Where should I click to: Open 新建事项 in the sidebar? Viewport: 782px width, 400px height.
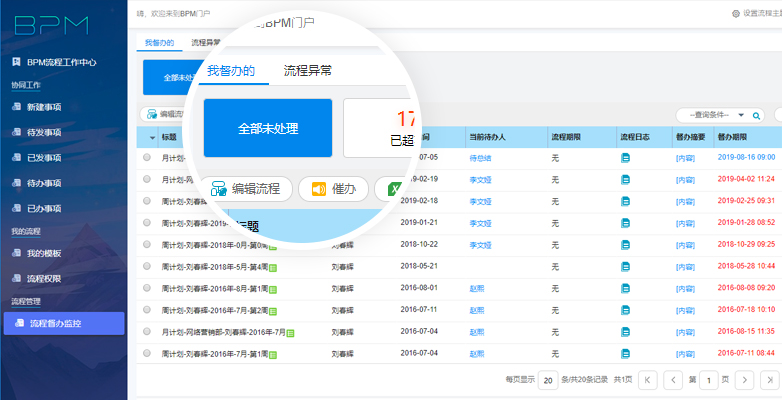coord(44,106)
